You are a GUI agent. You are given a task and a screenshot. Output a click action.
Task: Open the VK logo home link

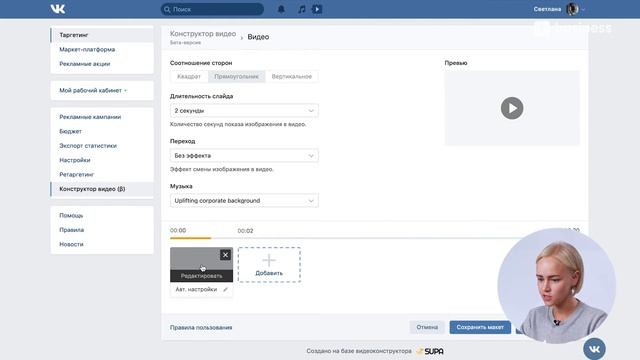tap(58, 9)
